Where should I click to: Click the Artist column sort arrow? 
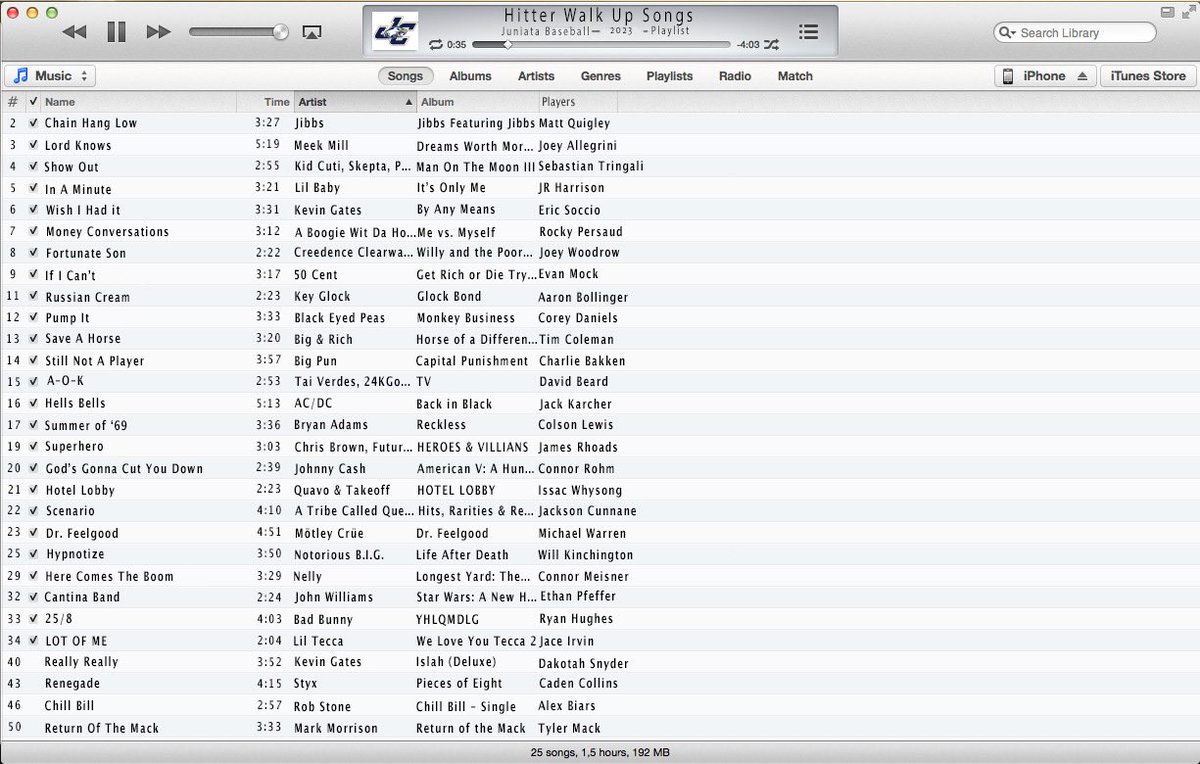click(408, 102)
